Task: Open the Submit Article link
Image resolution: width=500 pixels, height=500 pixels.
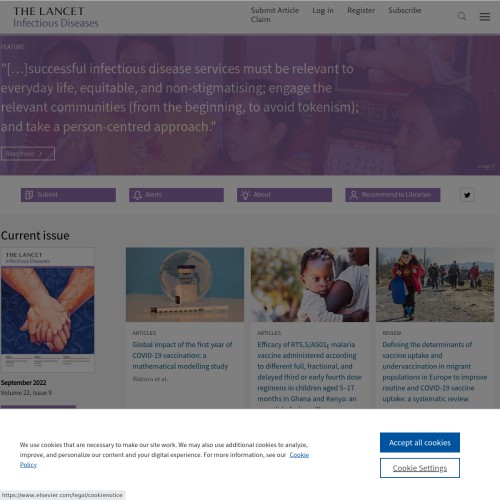Action: coord(275,10)
